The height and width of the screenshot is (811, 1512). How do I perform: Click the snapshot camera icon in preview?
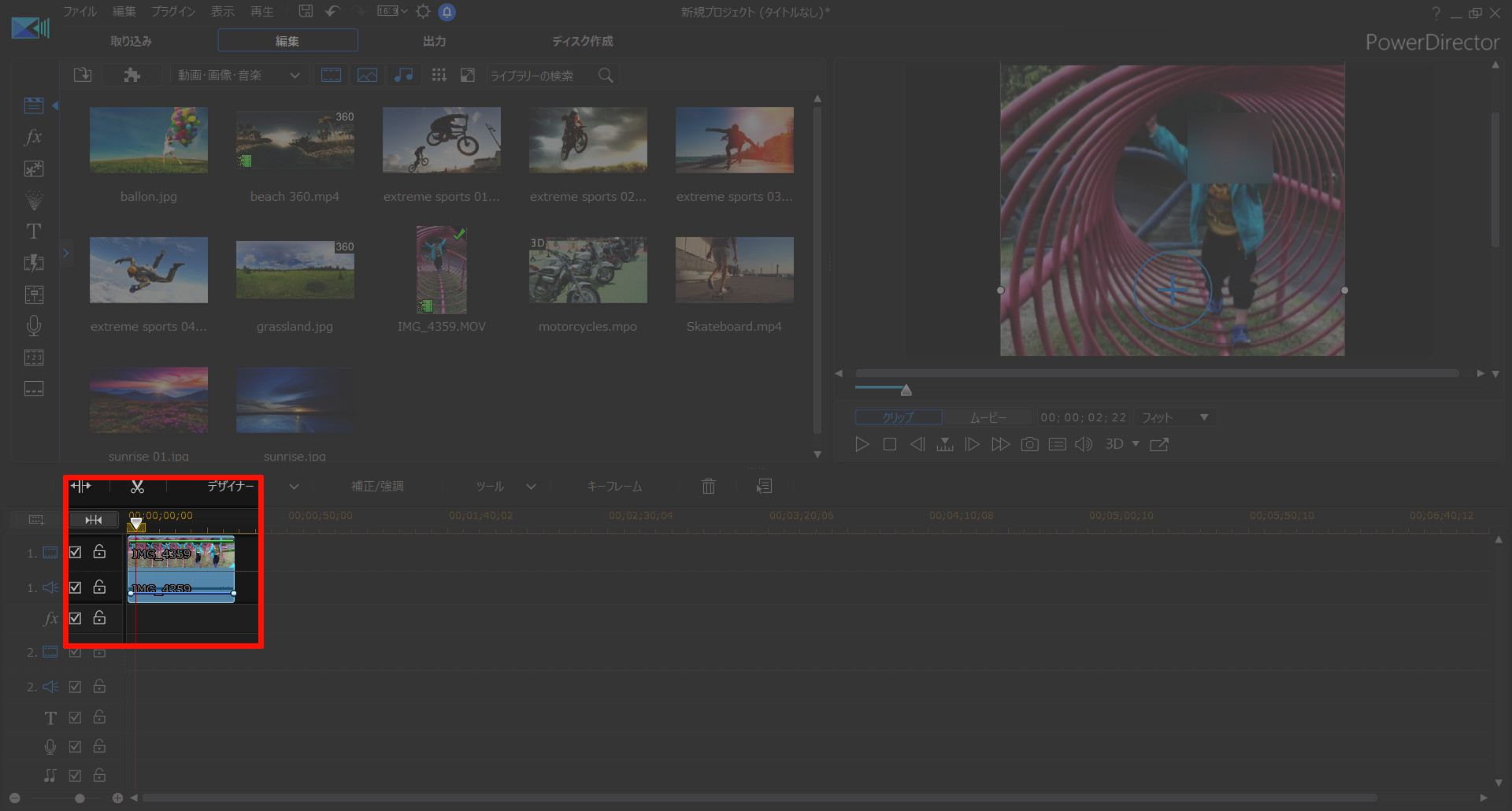click(x=1029, y=444)
